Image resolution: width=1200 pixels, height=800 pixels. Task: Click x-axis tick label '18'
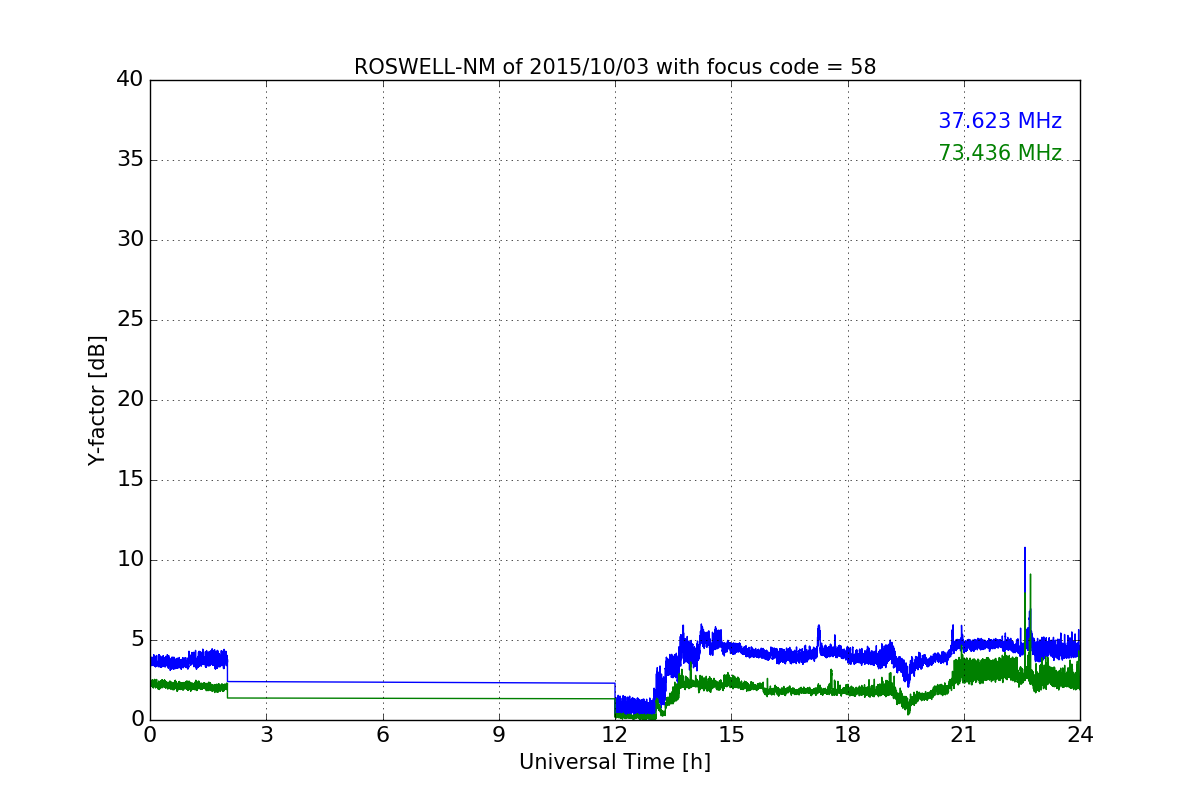tap(848, 735)
